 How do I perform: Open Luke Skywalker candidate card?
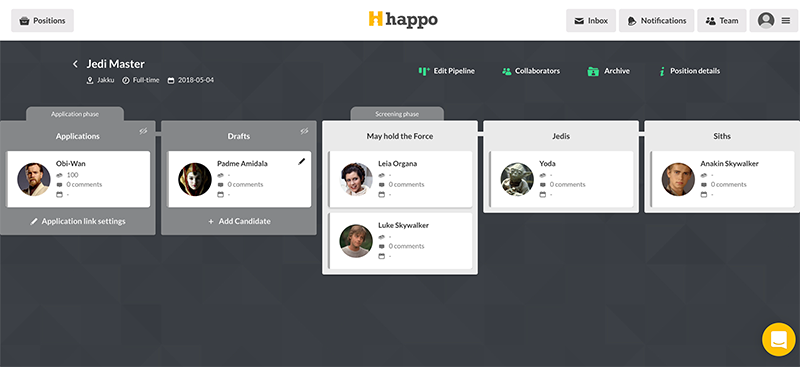point(400,241)
